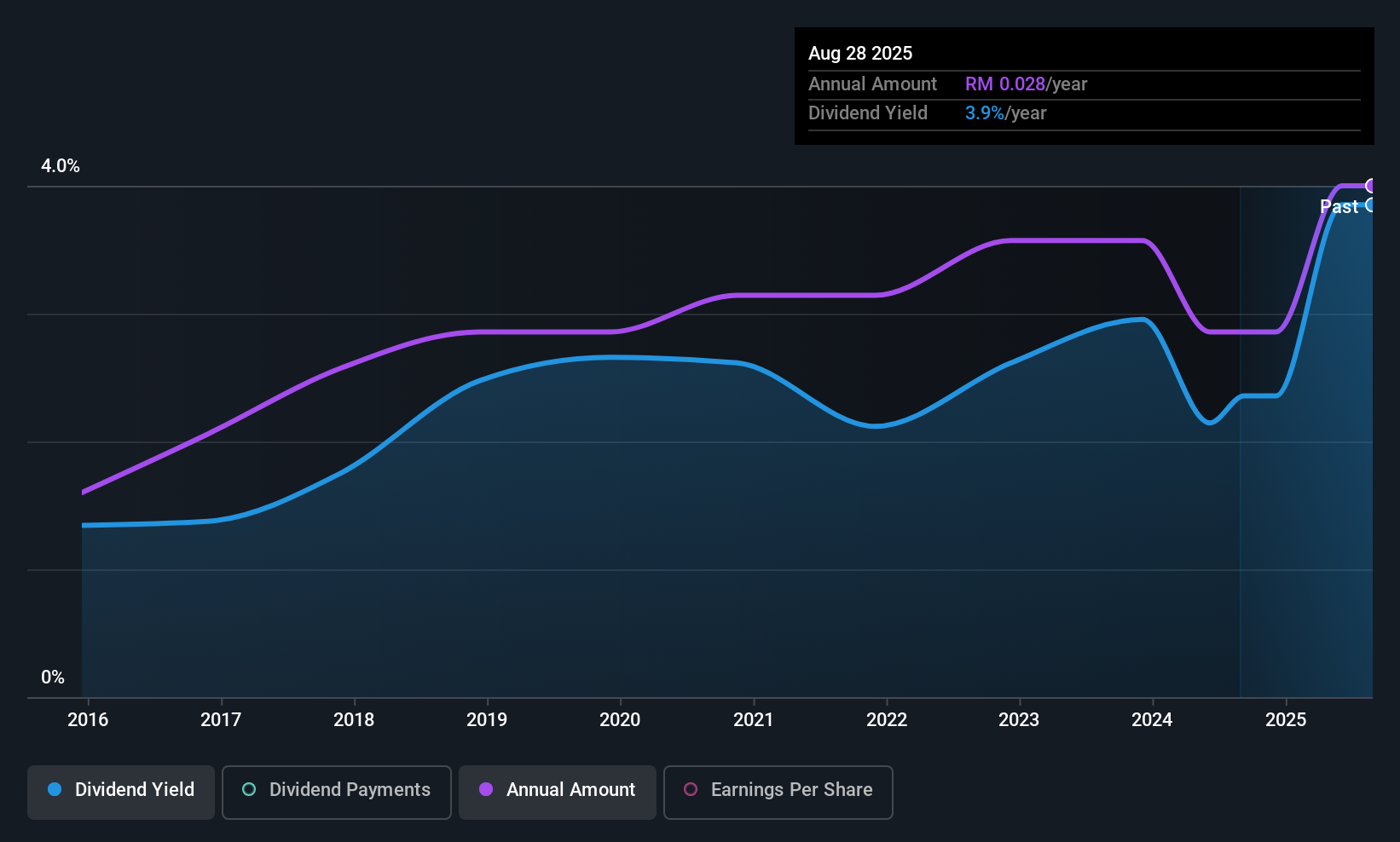Click the purple Annual Amount legend dot
Image resolution: width=1400 pixels, height=842 pixels.
tap(486, 789)
